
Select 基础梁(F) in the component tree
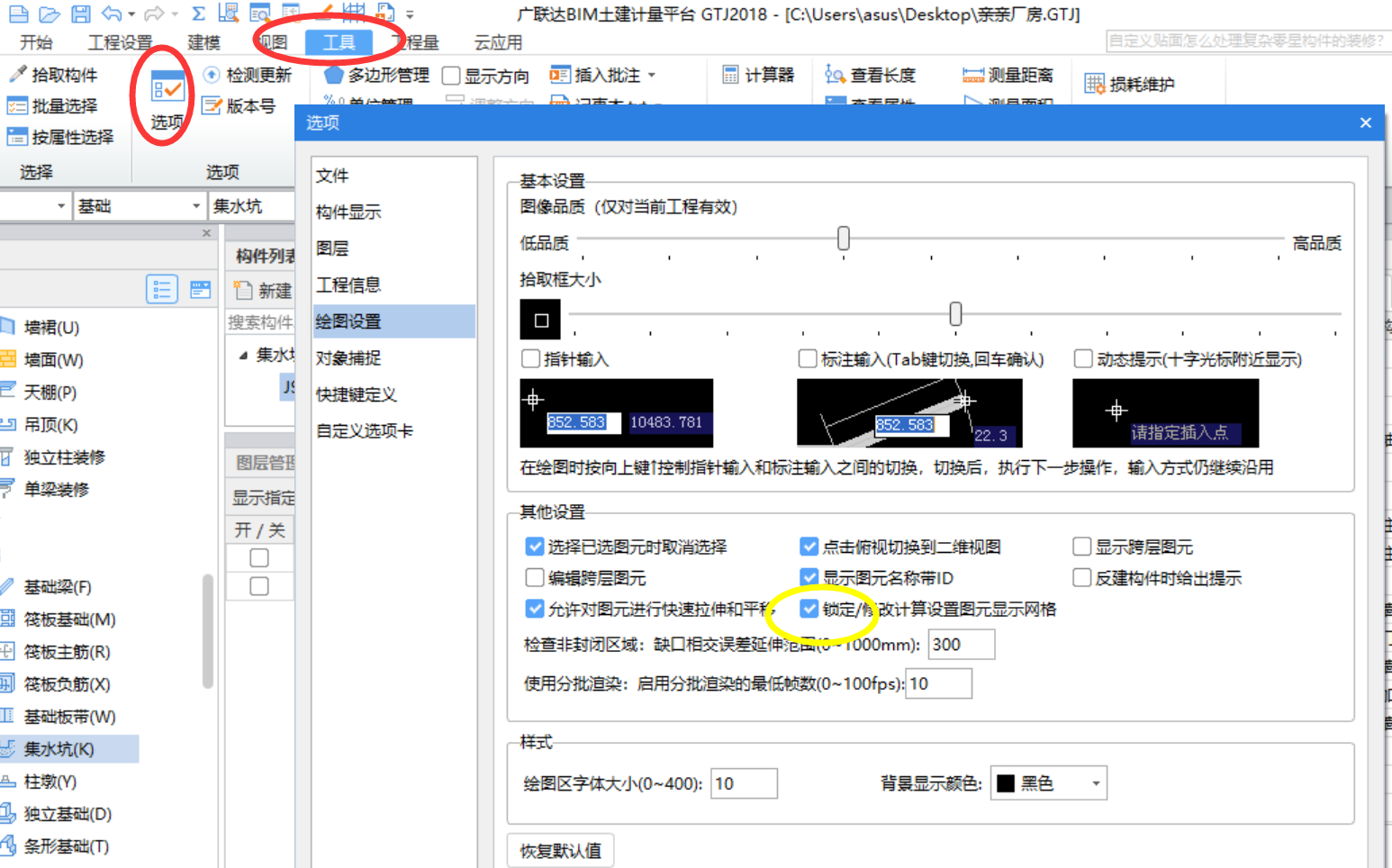pos(58,587)
